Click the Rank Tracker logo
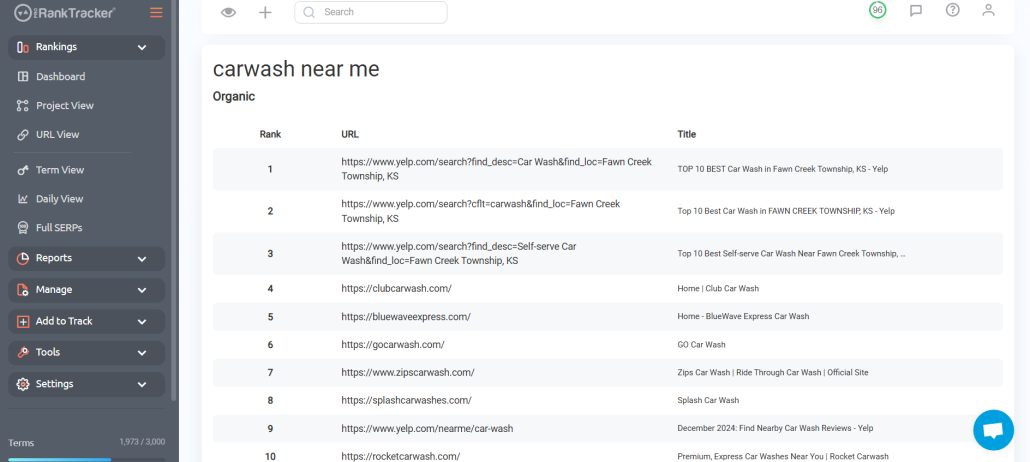 [65, 12]
